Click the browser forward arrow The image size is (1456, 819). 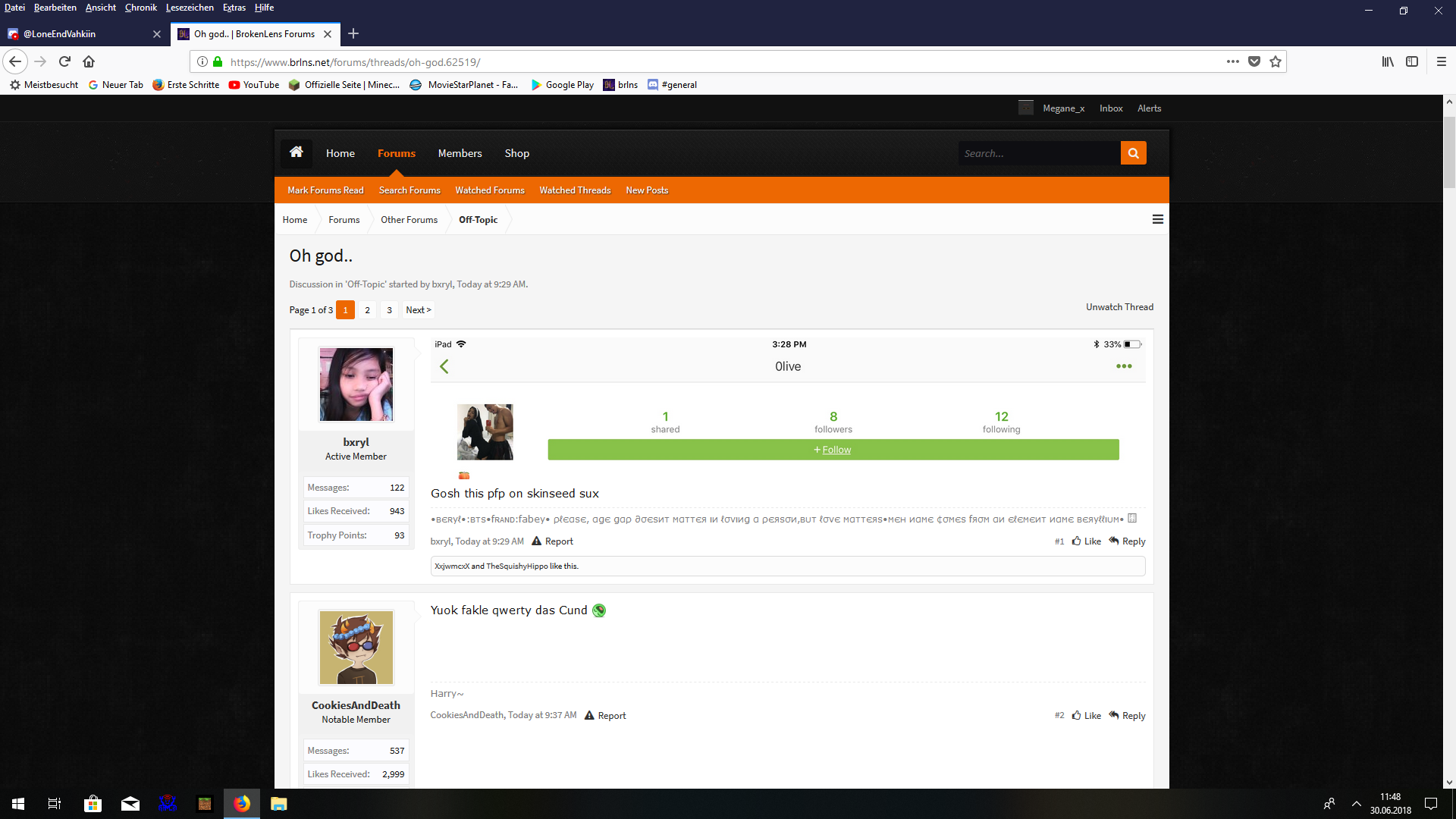click(x=40, y=61)
